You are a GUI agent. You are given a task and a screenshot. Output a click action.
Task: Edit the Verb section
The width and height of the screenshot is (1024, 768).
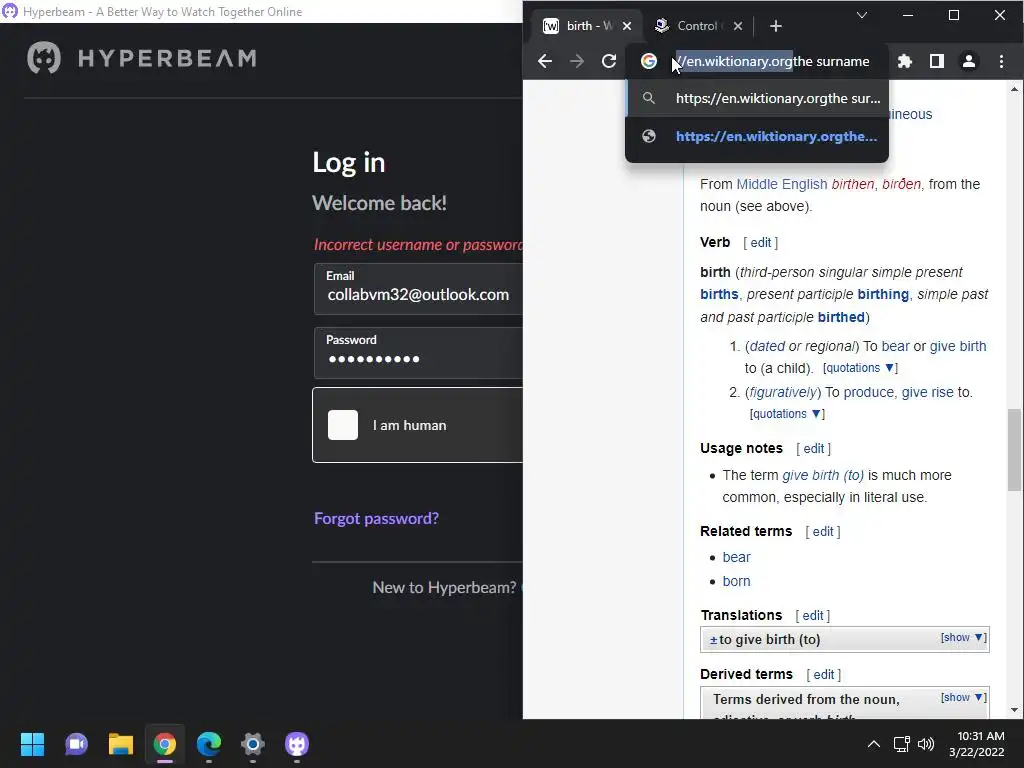pos(760,242)
